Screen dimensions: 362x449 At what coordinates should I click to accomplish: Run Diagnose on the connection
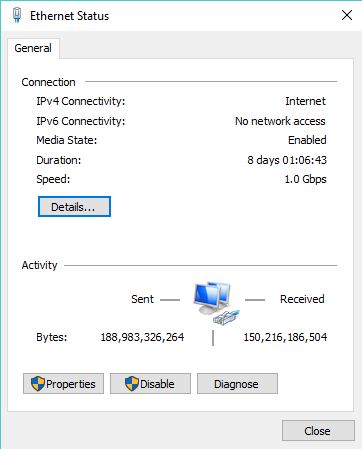tap(237, 384)
